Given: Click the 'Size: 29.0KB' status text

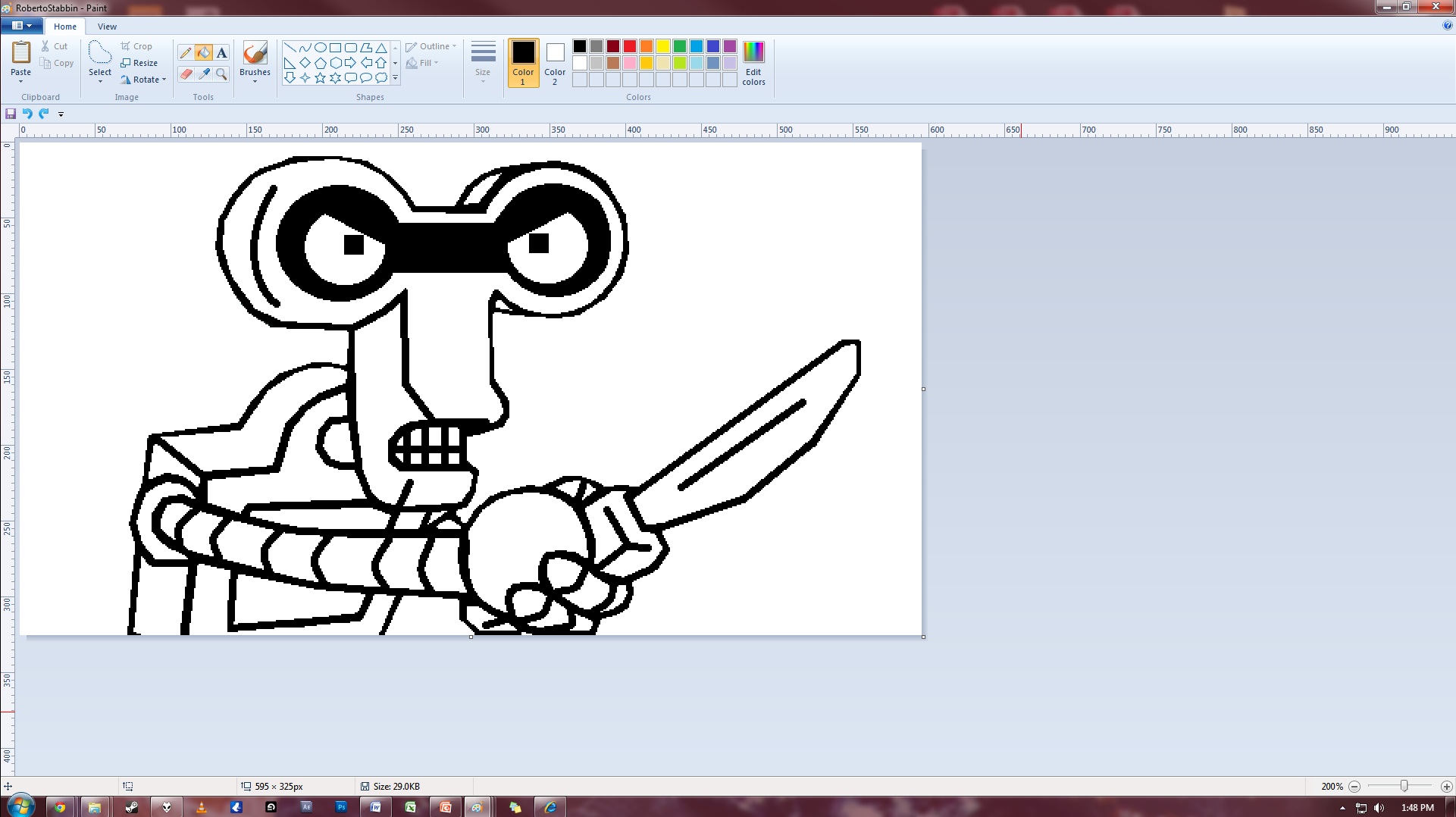Looking at the screenshot, I should point(396,787).
